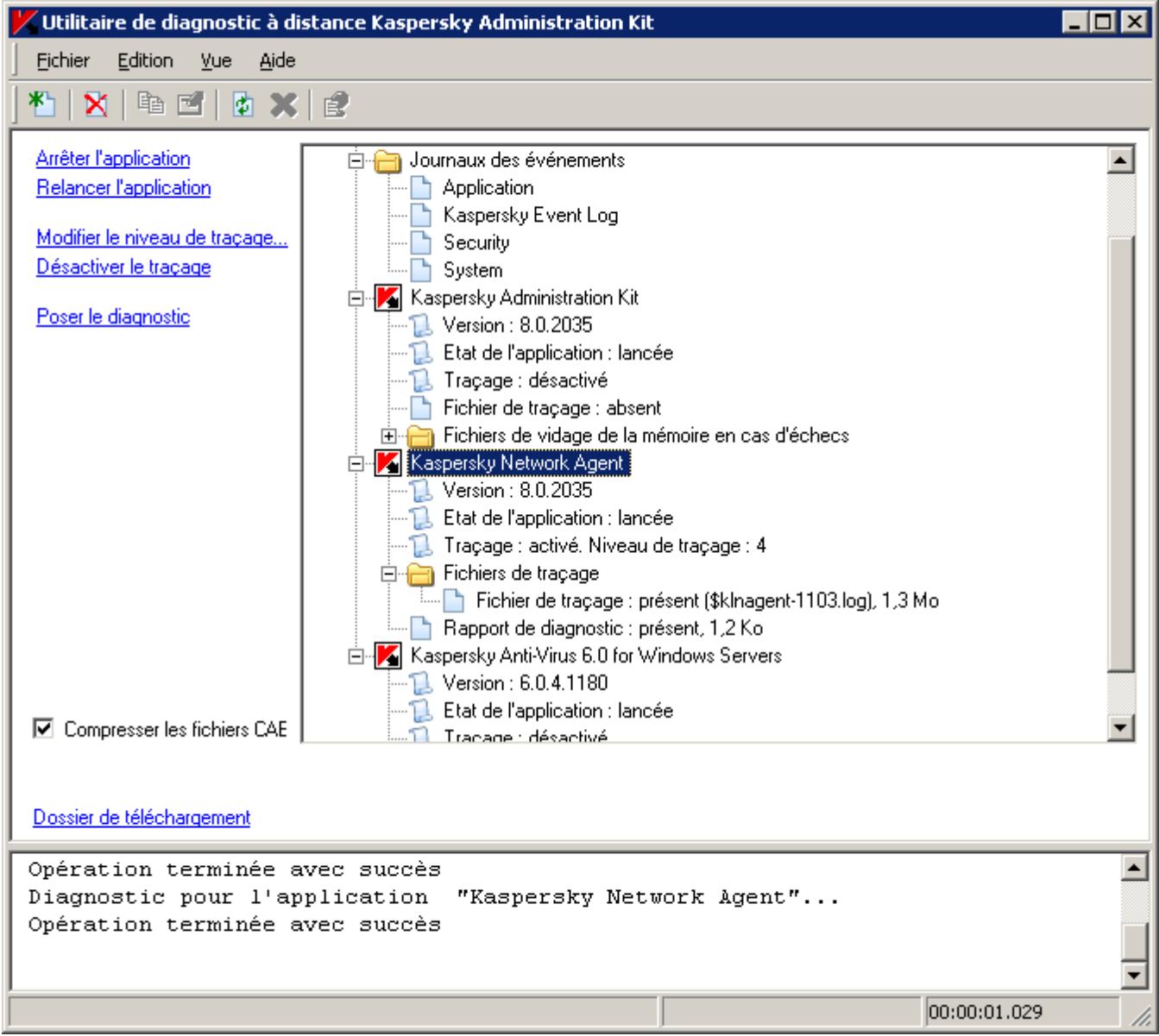The height and width of the screenshot is (1036, 1159).
Task: Click the disconnect toolbar icon with red X
Action: click(94, 104)
